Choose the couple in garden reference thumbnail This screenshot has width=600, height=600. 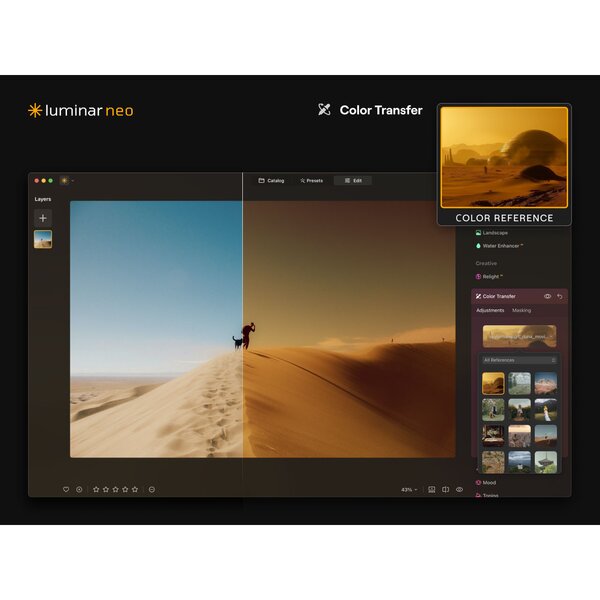(493, 410)
